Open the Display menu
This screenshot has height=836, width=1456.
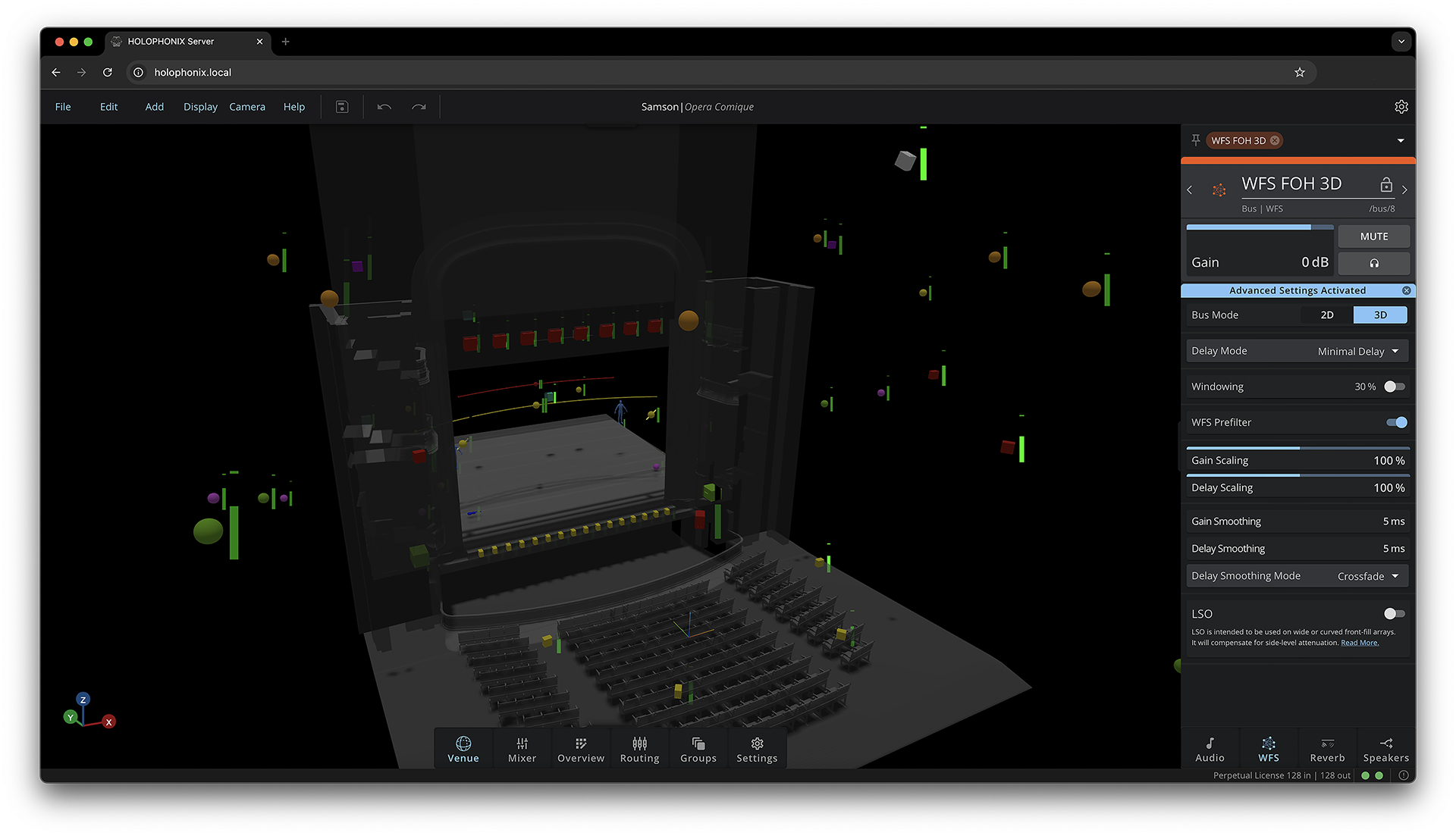point(200,107)
